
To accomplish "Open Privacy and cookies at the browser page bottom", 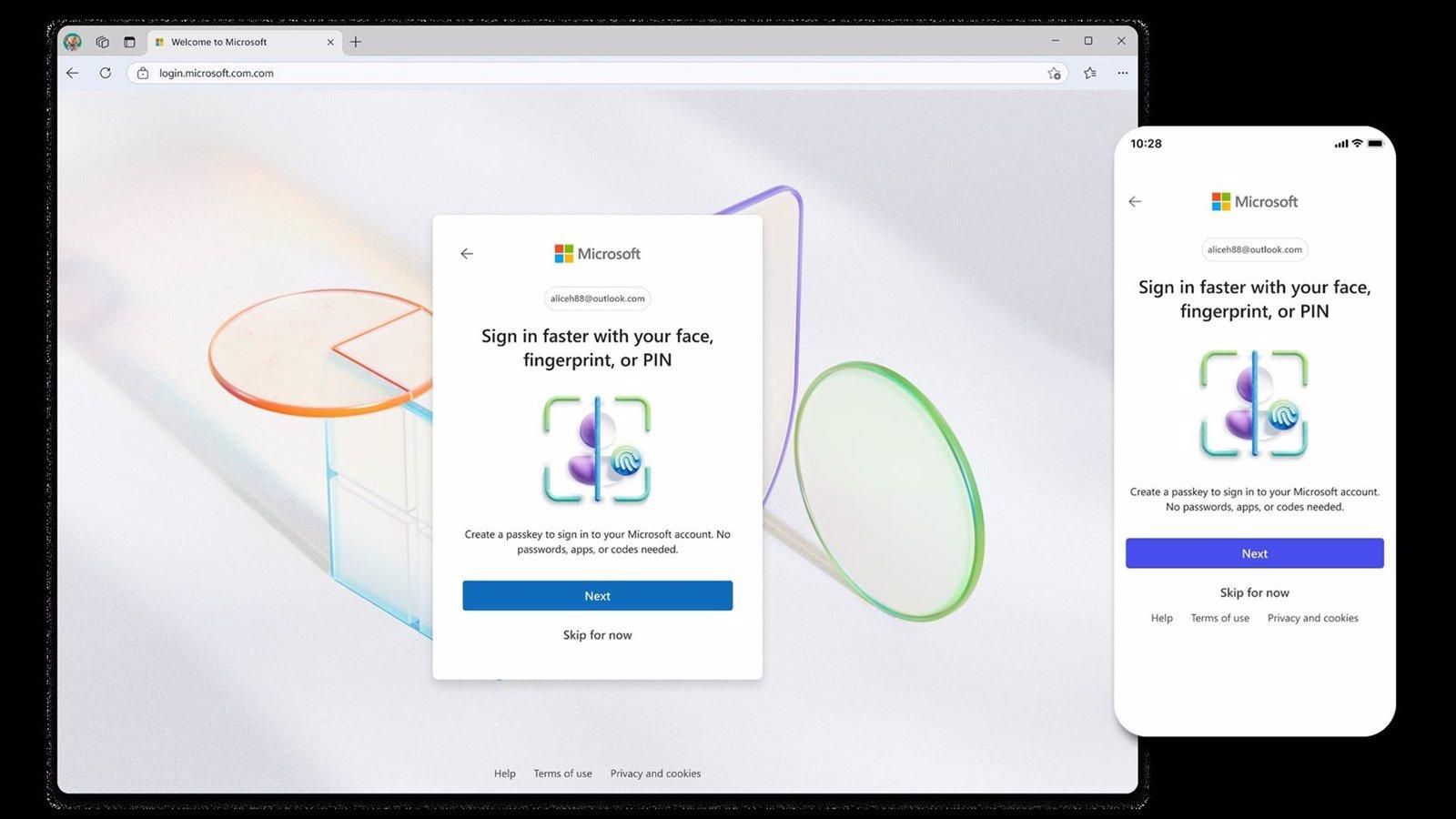I will tap(655, 773).
